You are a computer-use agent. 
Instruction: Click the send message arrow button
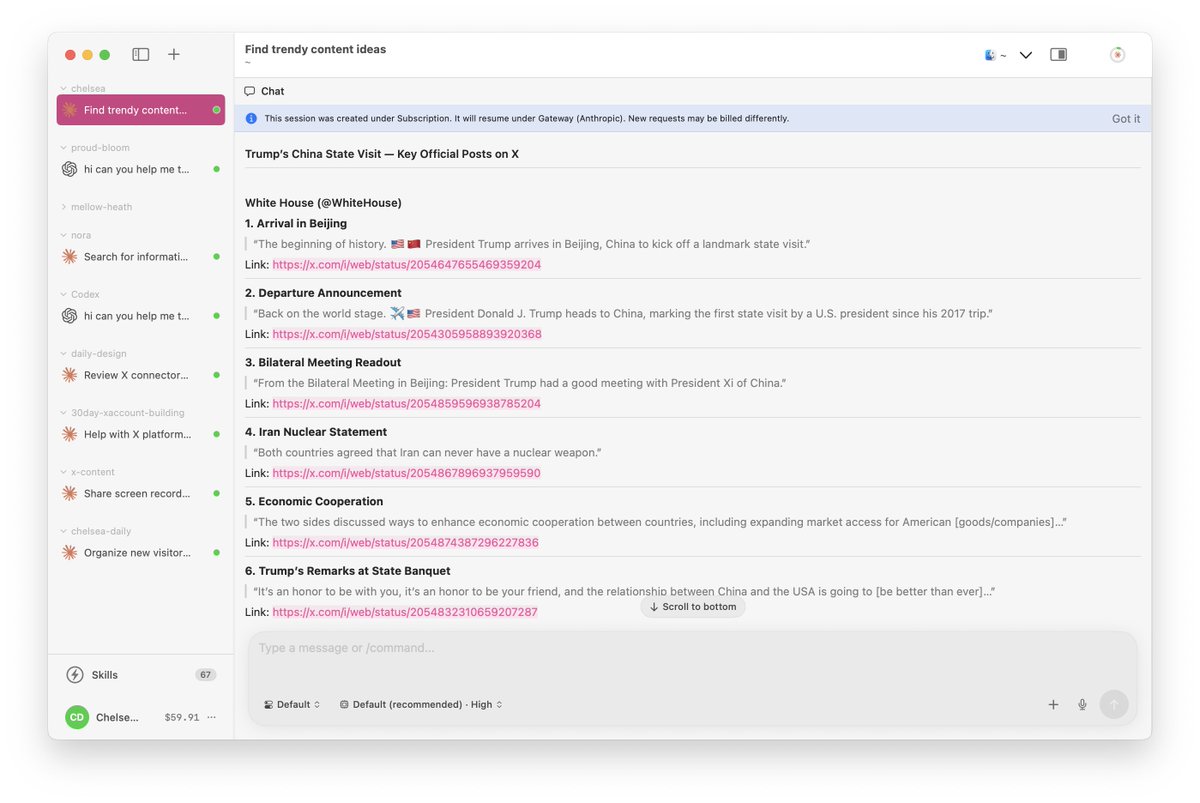(x=1114, y=704)
